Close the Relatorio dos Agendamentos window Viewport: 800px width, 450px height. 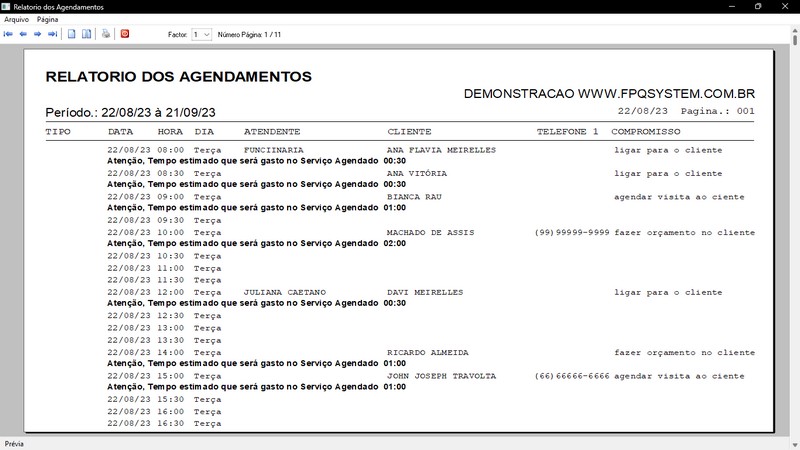[x=785, y=7]
